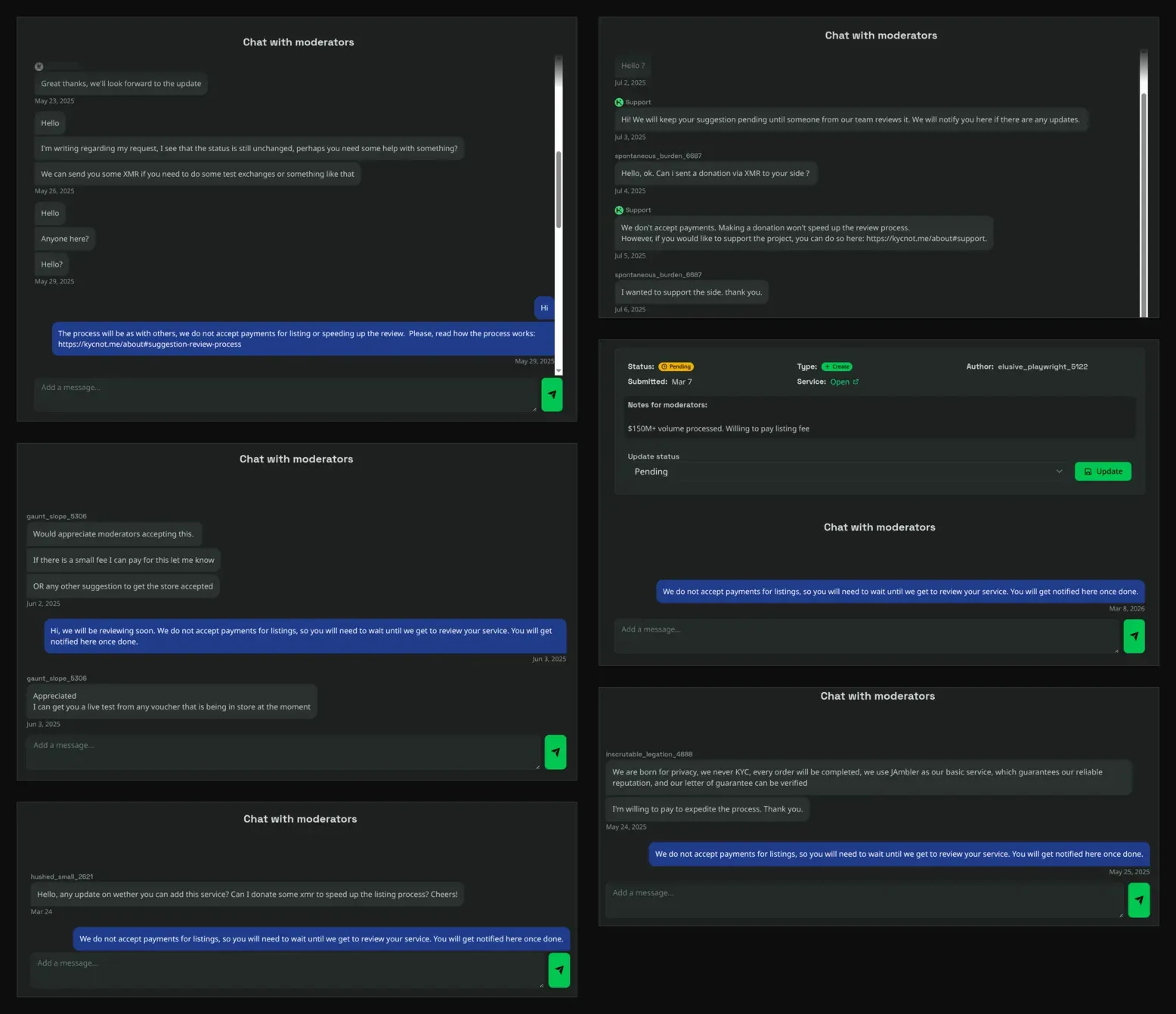
Task: Open the Update status dropdown showing Pending
Action: click(x=848, y=471)
